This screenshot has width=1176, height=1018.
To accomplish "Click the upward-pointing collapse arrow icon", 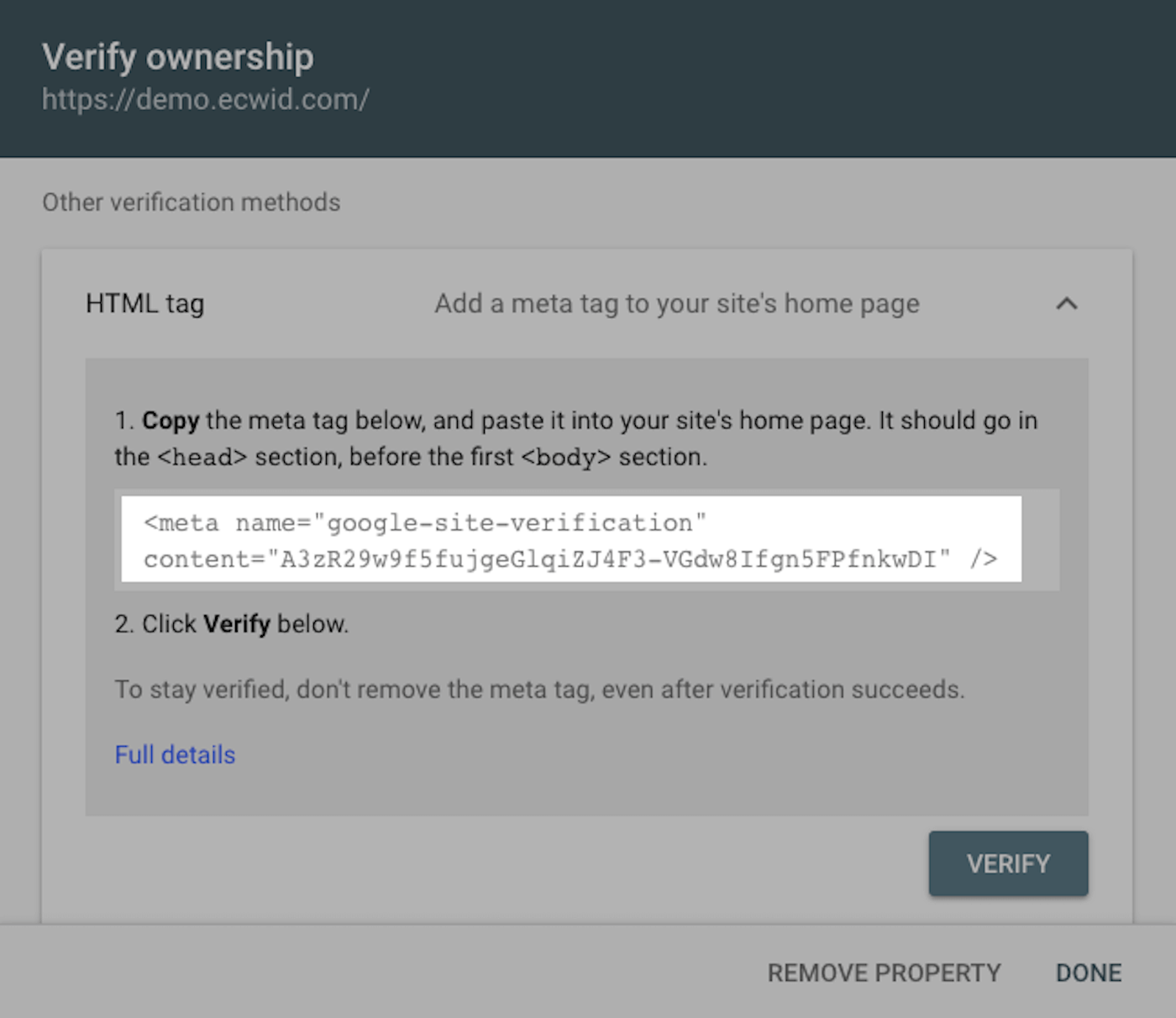I will pos(1067,304).
